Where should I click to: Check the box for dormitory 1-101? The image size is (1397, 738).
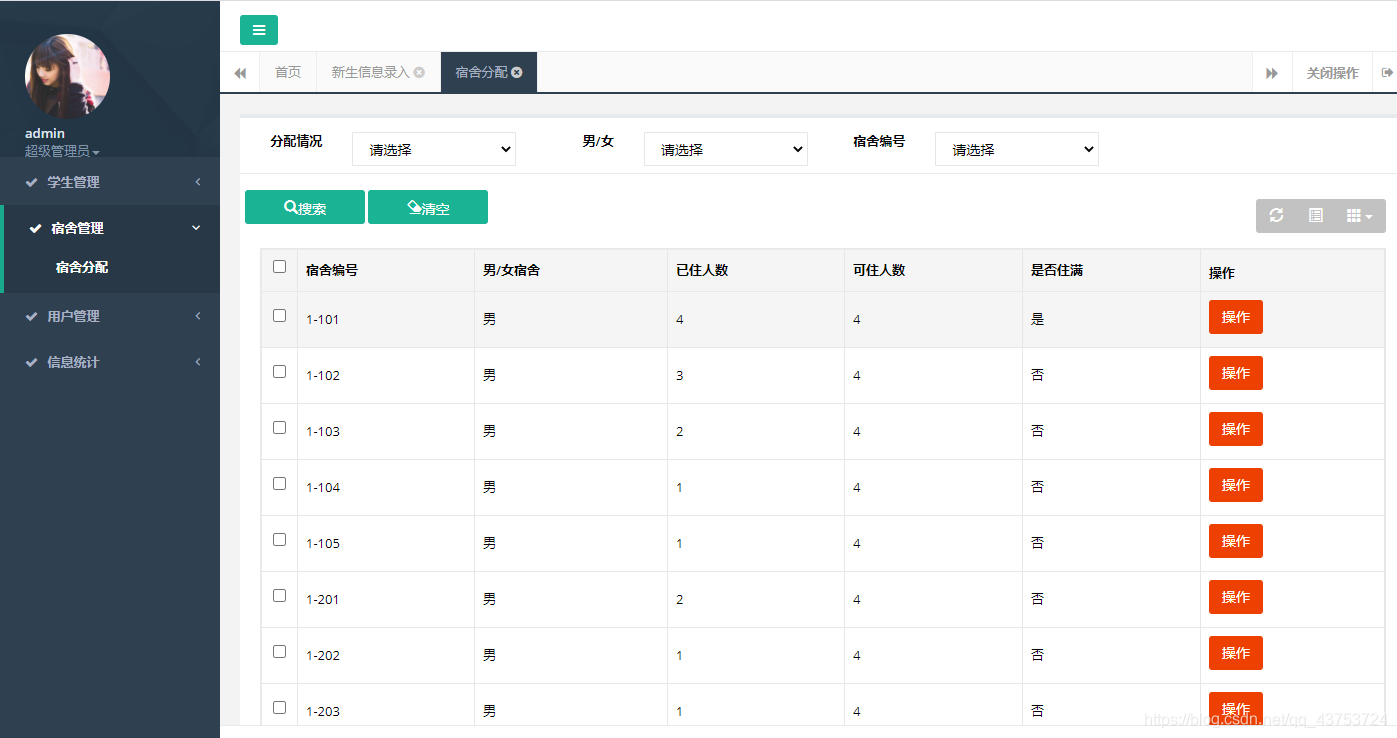[x=280, y=316]
